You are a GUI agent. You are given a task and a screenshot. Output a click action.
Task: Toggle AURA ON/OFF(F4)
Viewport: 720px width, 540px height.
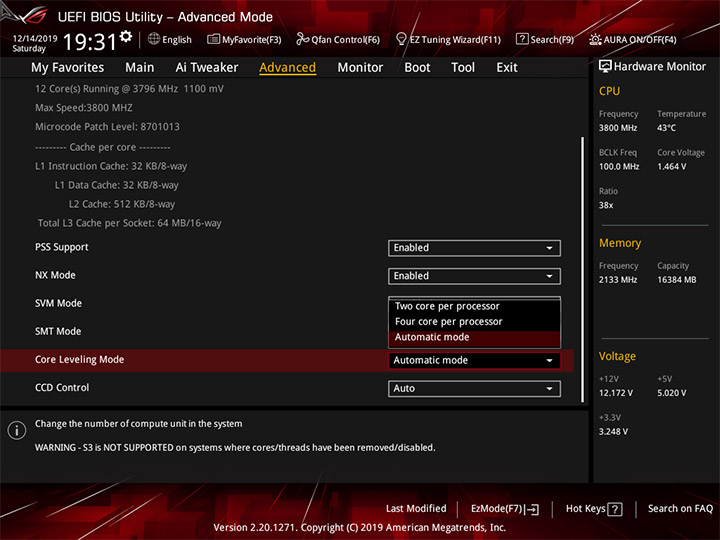[x=633, y=39]
